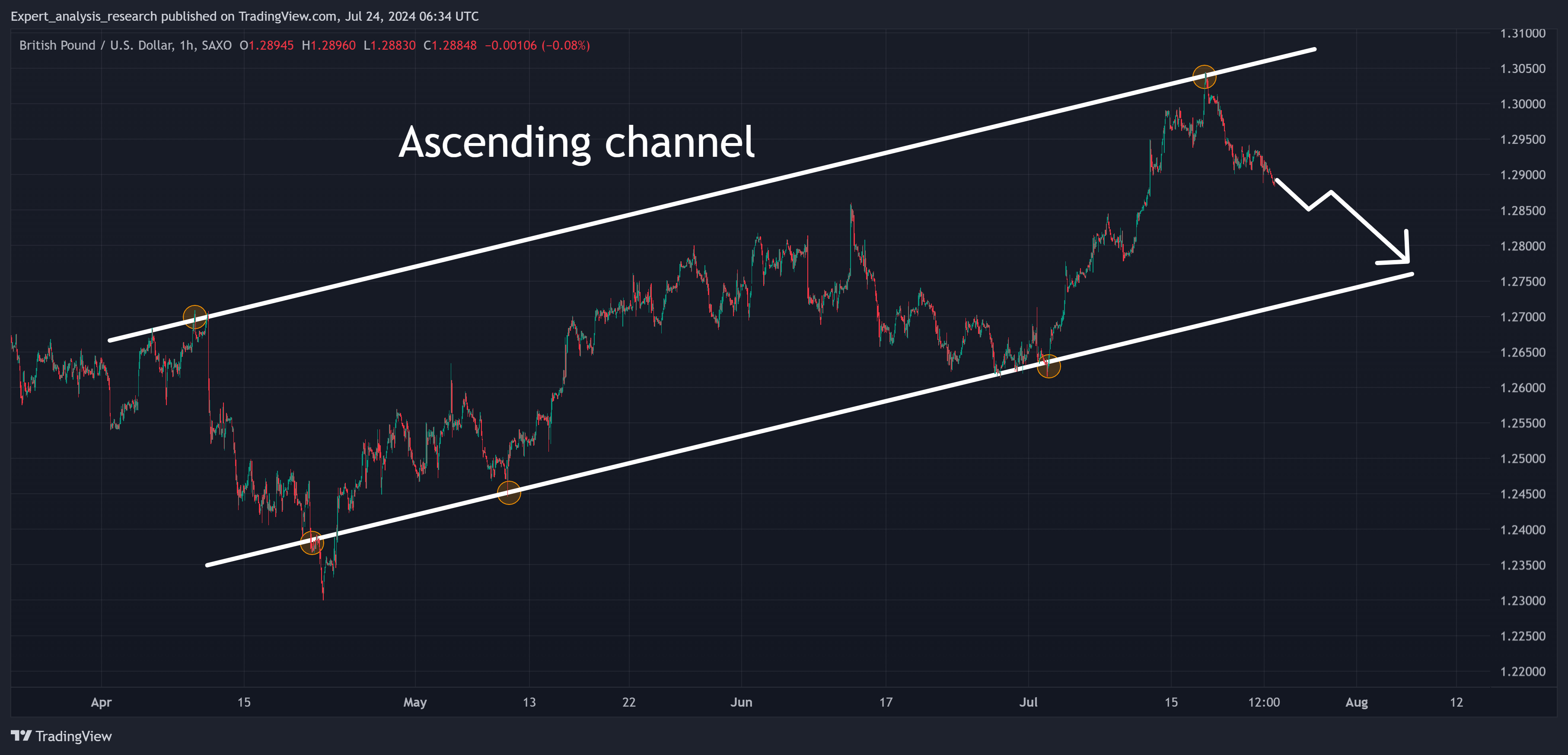1568x755 pixels.
Task: Click the open price value 1.28945
Action: 271,45
